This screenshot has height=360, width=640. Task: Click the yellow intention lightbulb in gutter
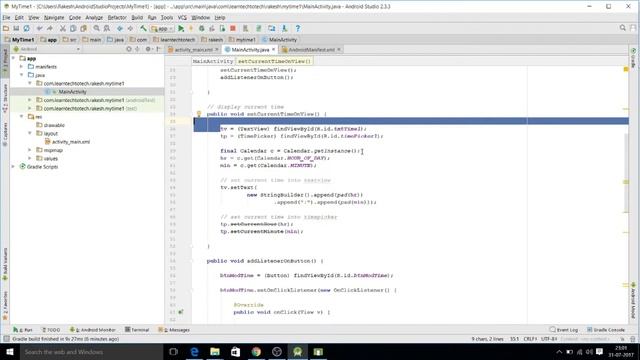199,114
